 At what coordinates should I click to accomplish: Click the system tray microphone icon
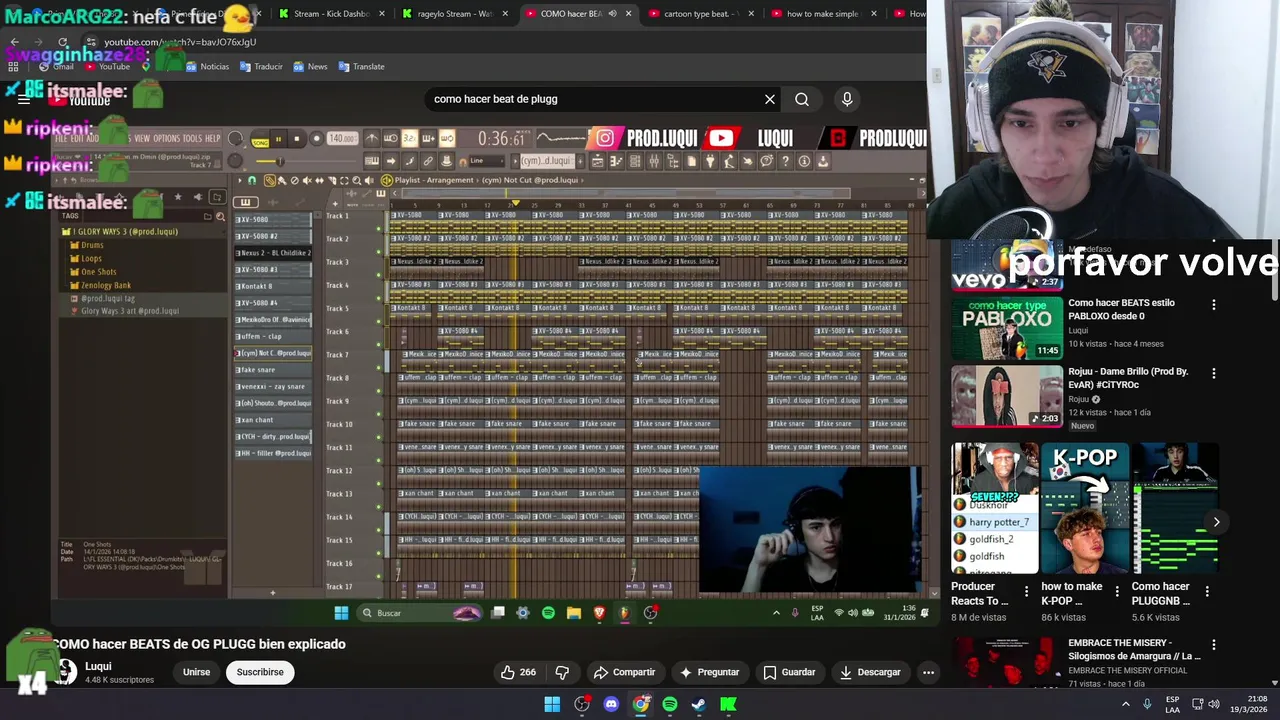coord(1147,704)
